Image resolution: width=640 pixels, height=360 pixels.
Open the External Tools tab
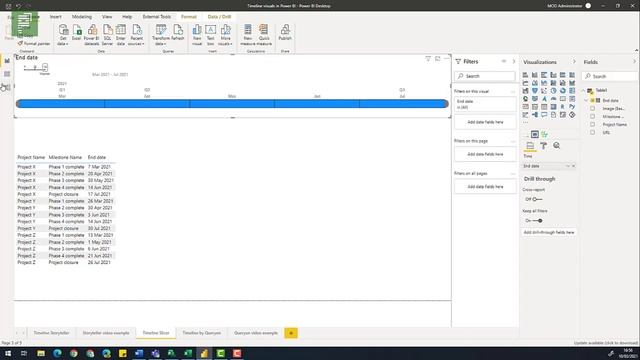(x=157, y=17)
